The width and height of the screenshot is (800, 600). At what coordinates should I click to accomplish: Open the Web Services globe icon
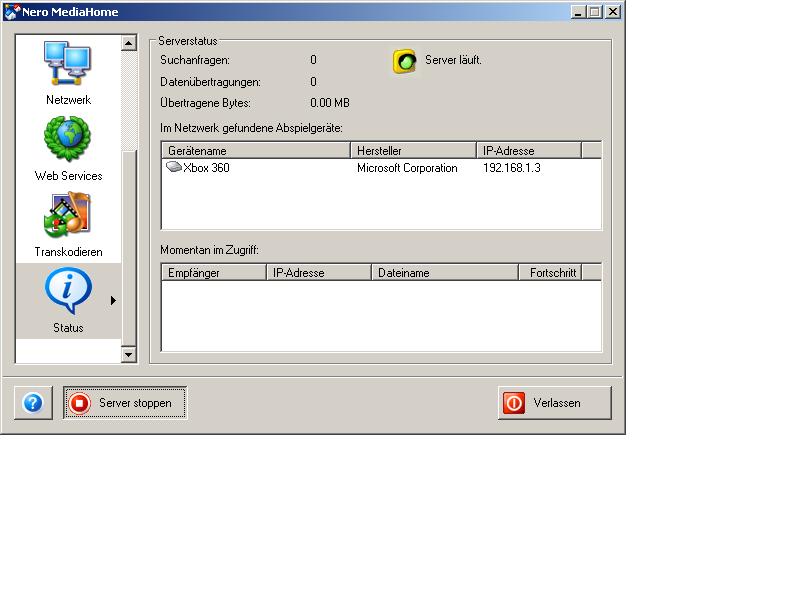(67, 138)
